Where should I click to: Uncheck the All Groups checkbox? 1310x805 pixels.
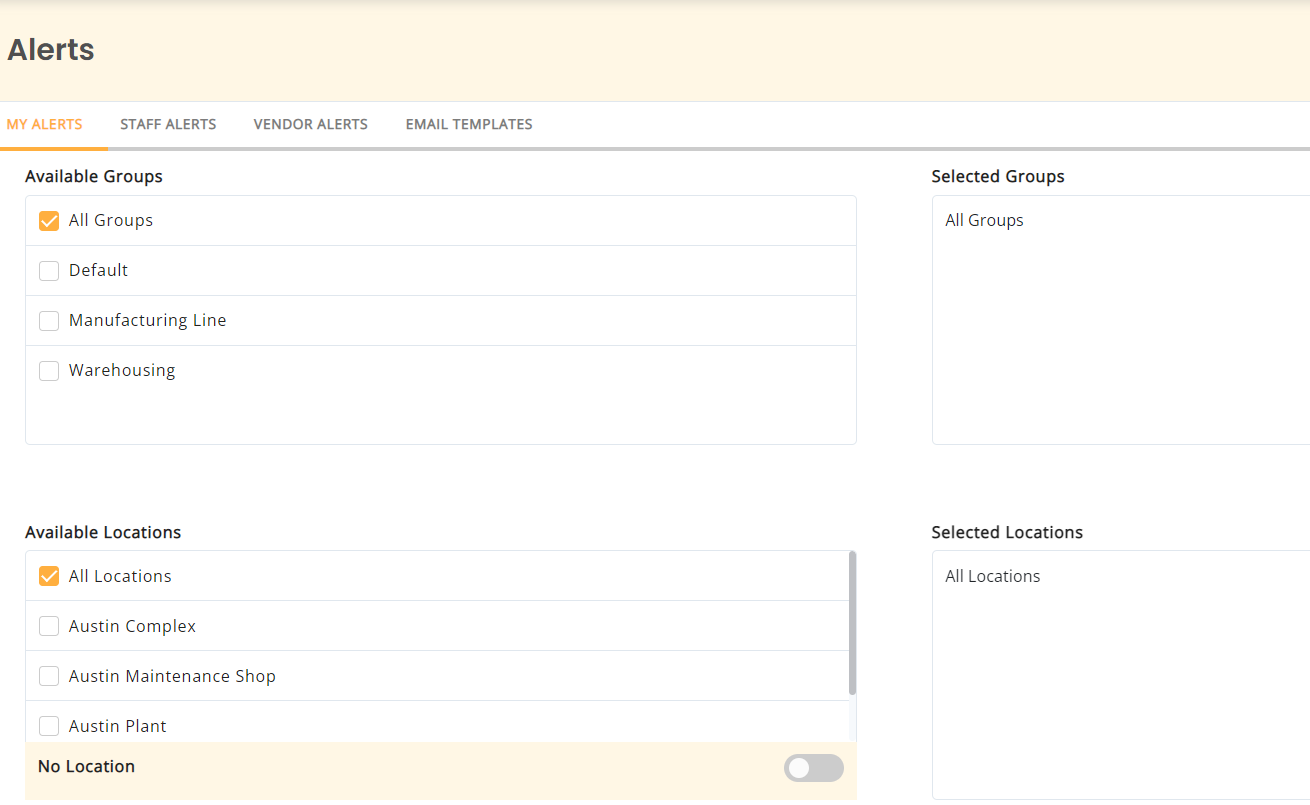pyautogui.click(x=49, y=220)
